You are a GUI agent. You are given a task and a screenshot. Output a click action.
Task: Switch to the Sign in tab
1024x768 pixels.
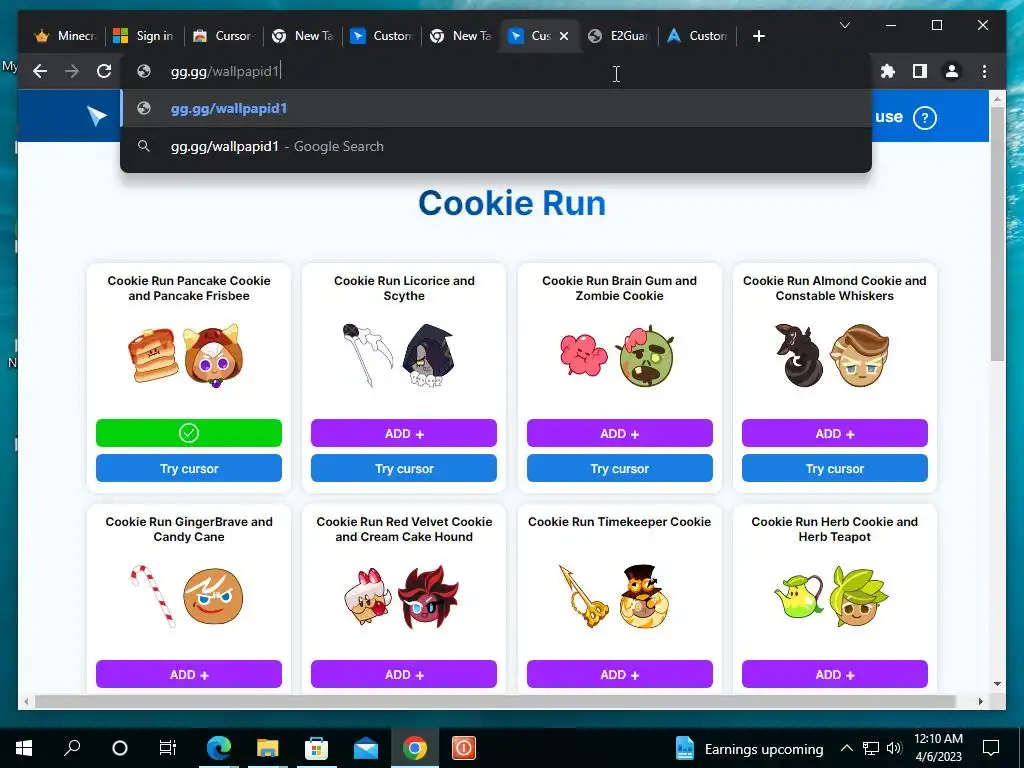[x=144, y=37]
